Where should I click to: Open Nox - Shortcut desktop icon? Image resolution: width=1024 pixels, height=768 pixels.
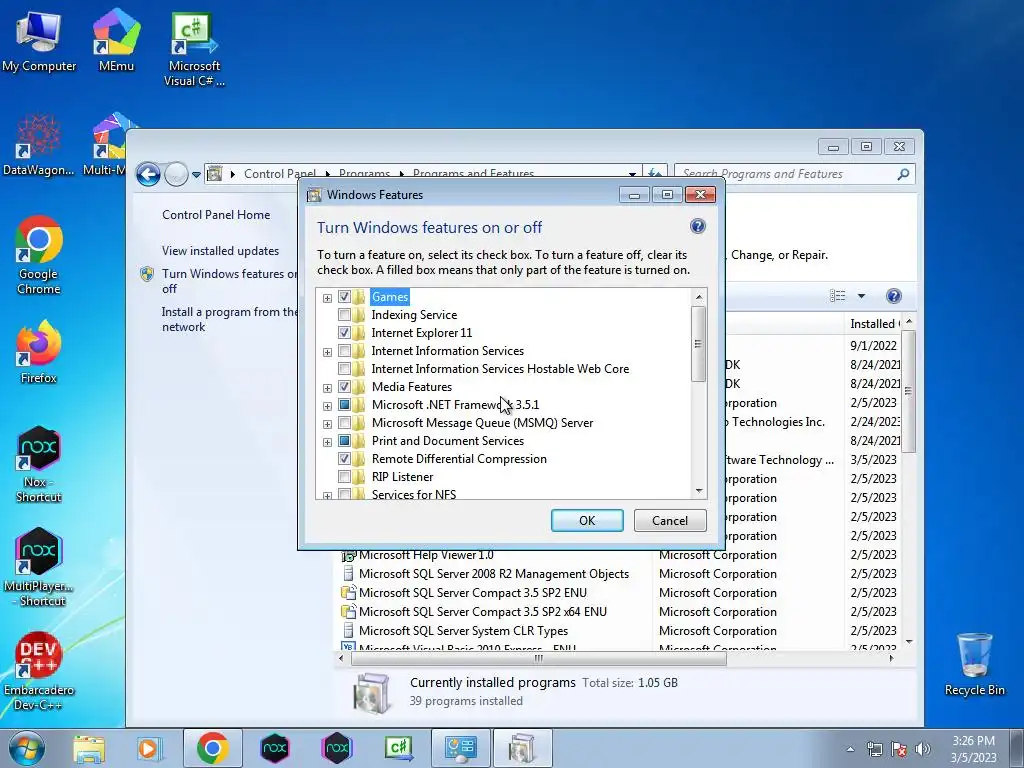pyautogui.click(x=39, y=464)
